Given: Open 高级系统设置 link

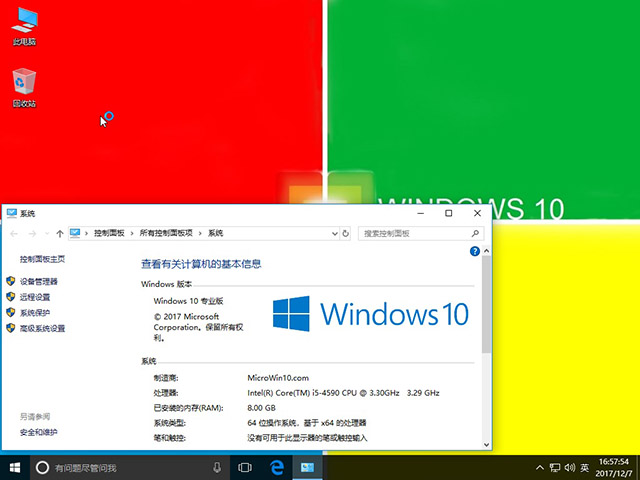Looking at the screenshot, I should (x=42, y=328).
